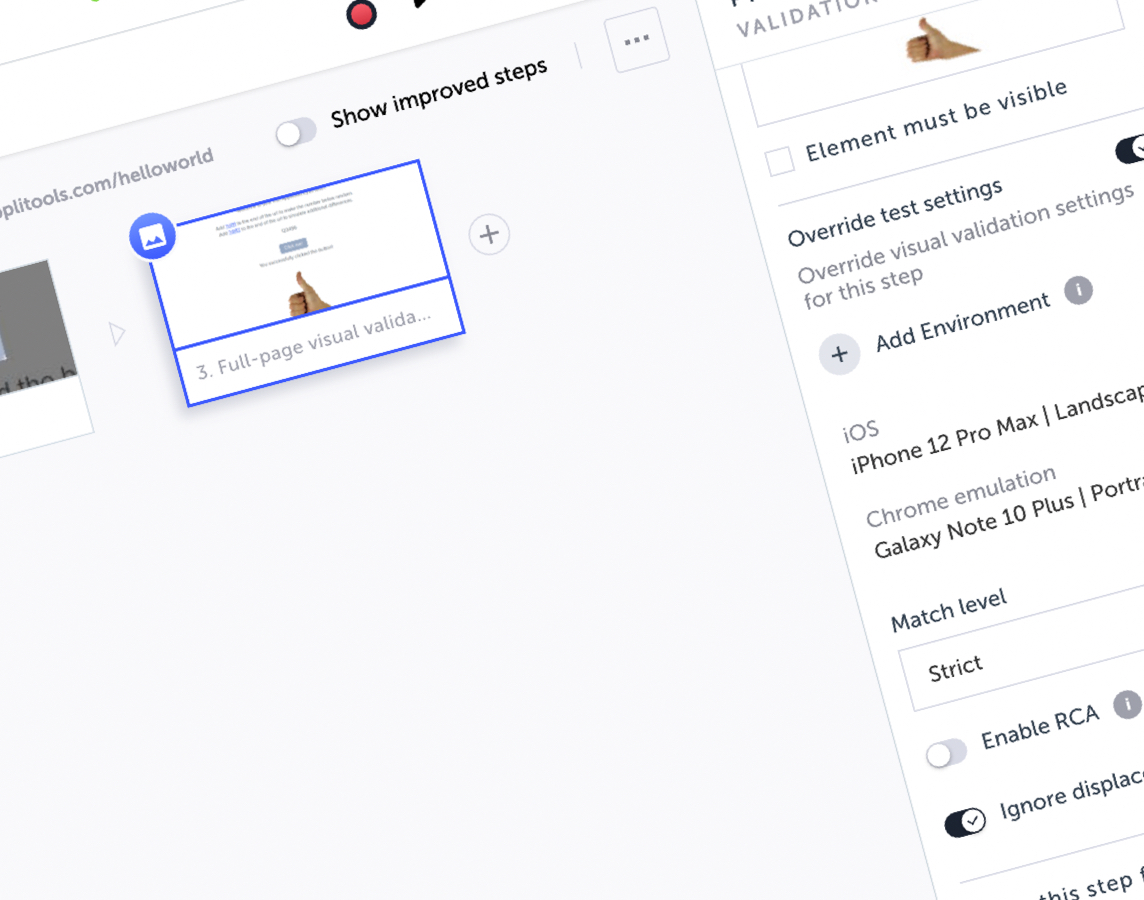Toggle the Enable RCA switch
Screen dimensions: 1144x900
click(x=946, y=753)
